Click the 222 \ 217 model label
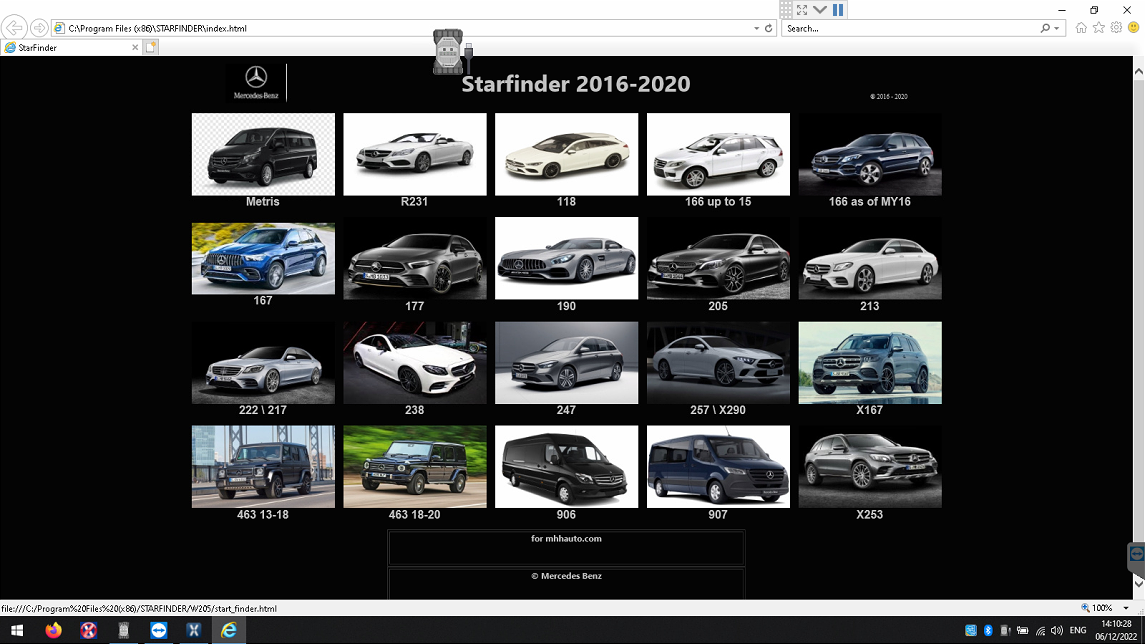The height and width of the screenshot is (644, 1145). tap(263, 410)
